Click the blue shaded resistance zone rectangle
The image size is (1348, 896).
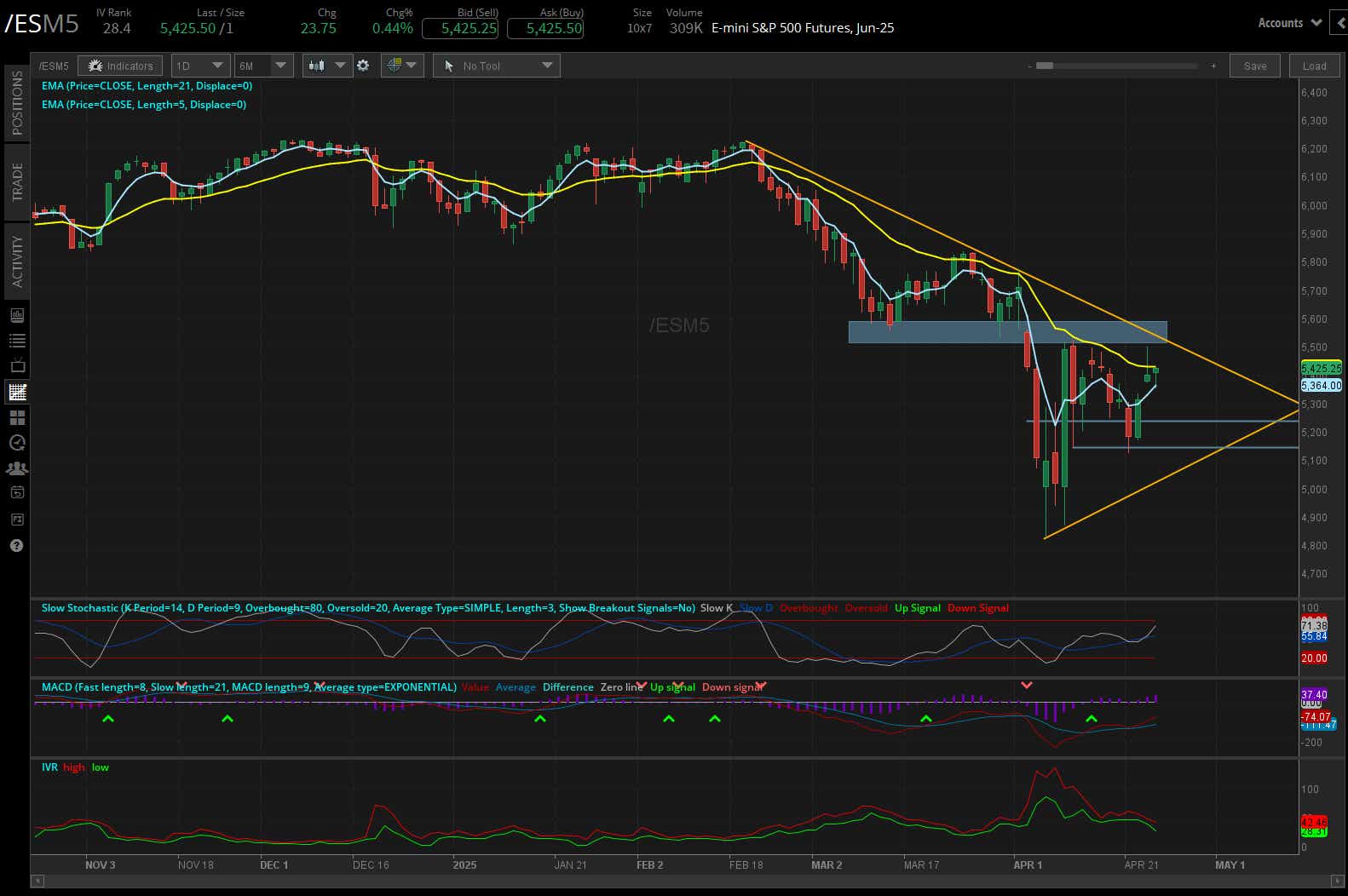pos(1007,332)
